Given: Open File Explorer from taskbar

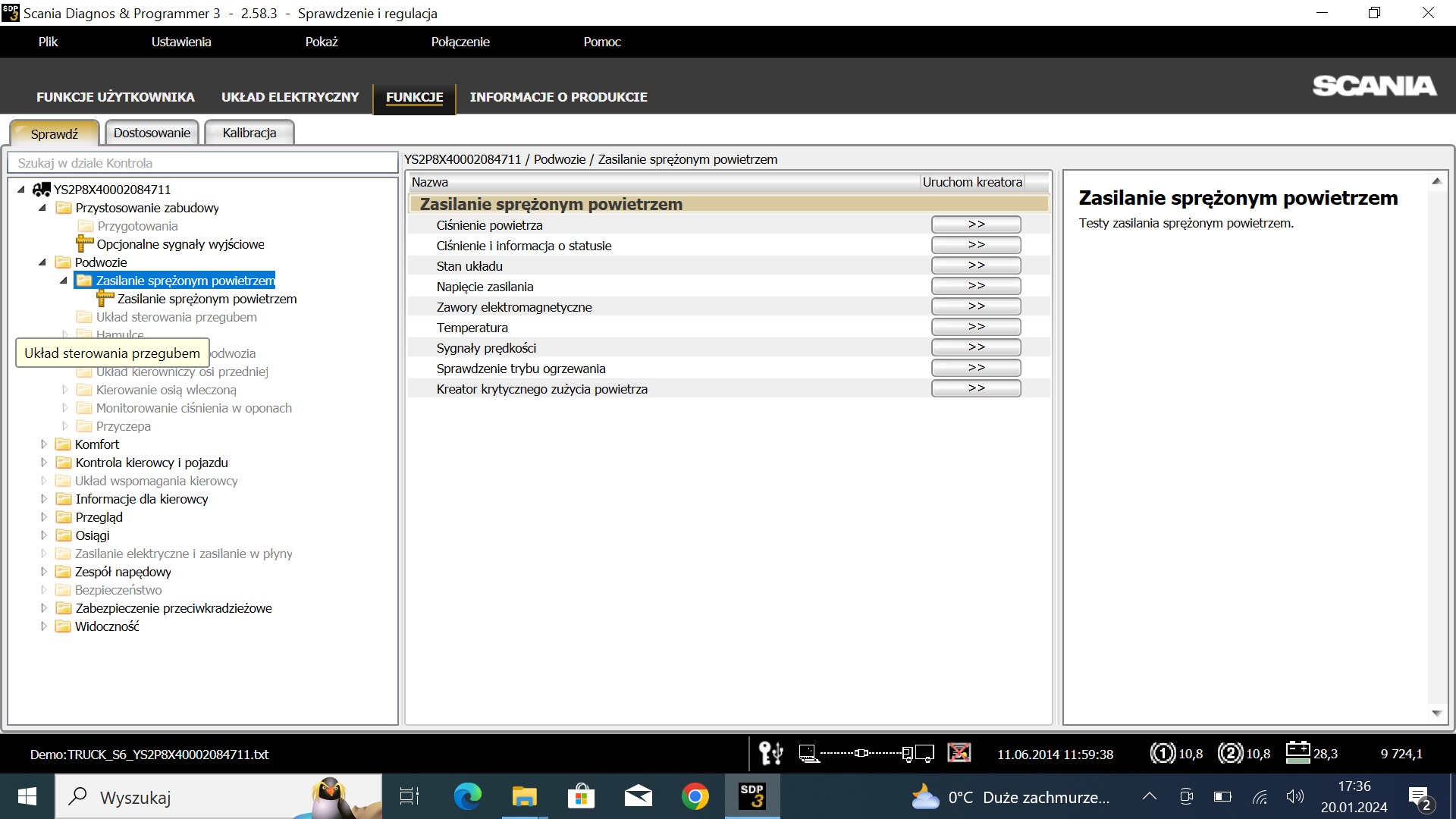Looking at the screenshot, I should tap(524, 796).
